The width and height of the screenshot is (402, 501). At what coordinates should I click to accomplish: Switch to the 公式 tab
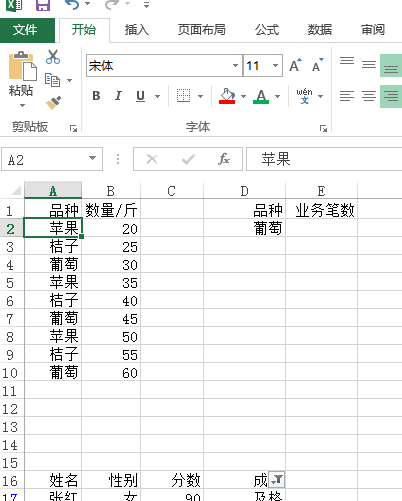pos(267,30)
